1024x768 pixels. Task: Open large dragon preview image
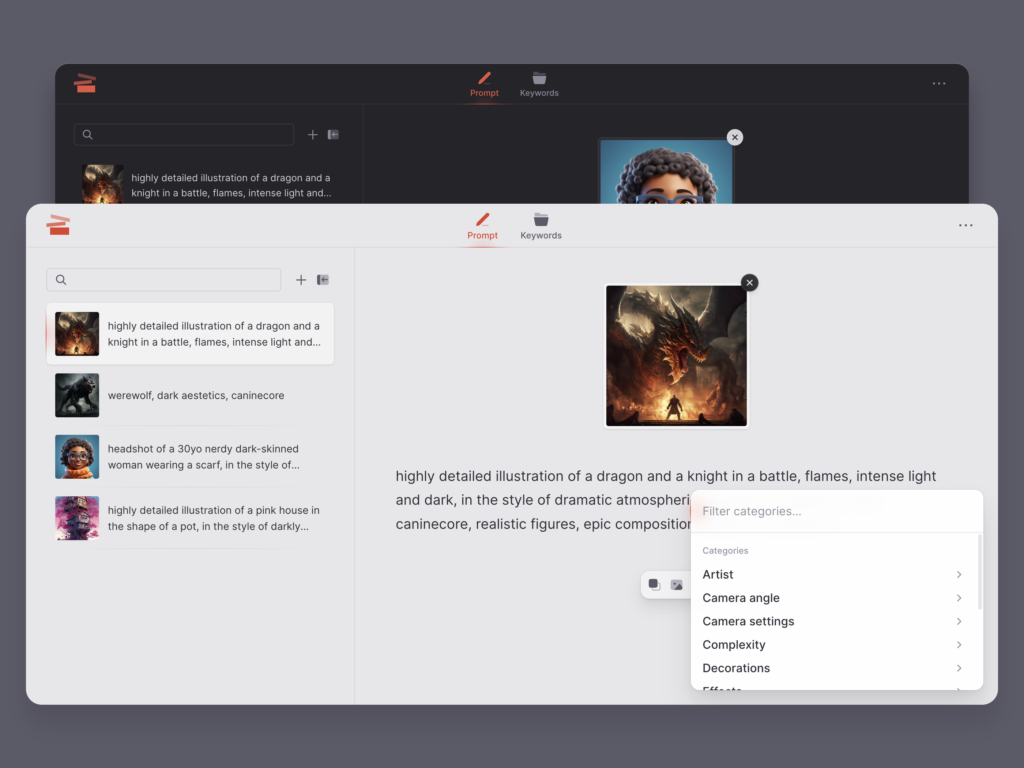coord(676,356)
